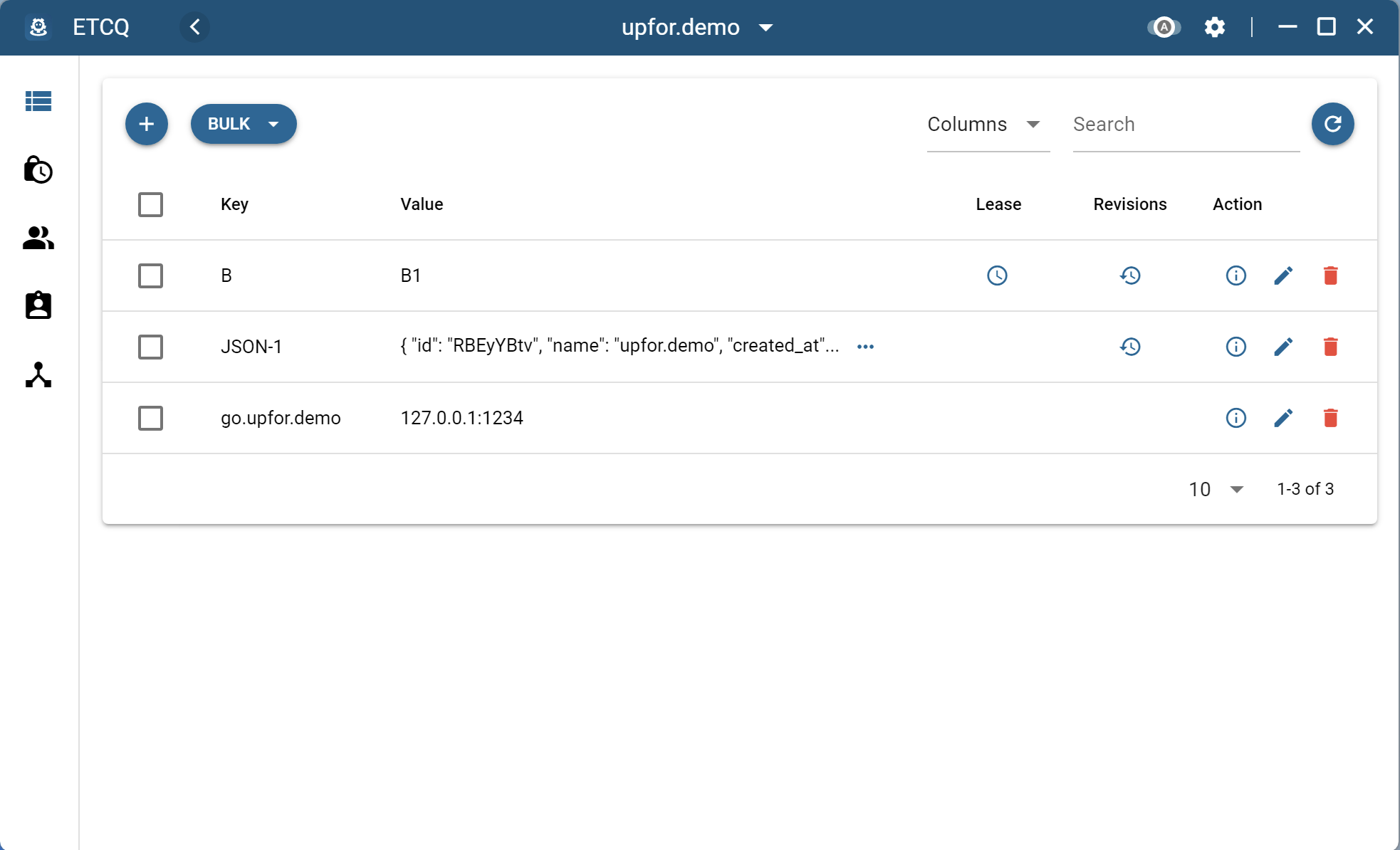Show info for JSON-1 key
Viewport: 1400px width, 850px height.
click(1236, 347)
